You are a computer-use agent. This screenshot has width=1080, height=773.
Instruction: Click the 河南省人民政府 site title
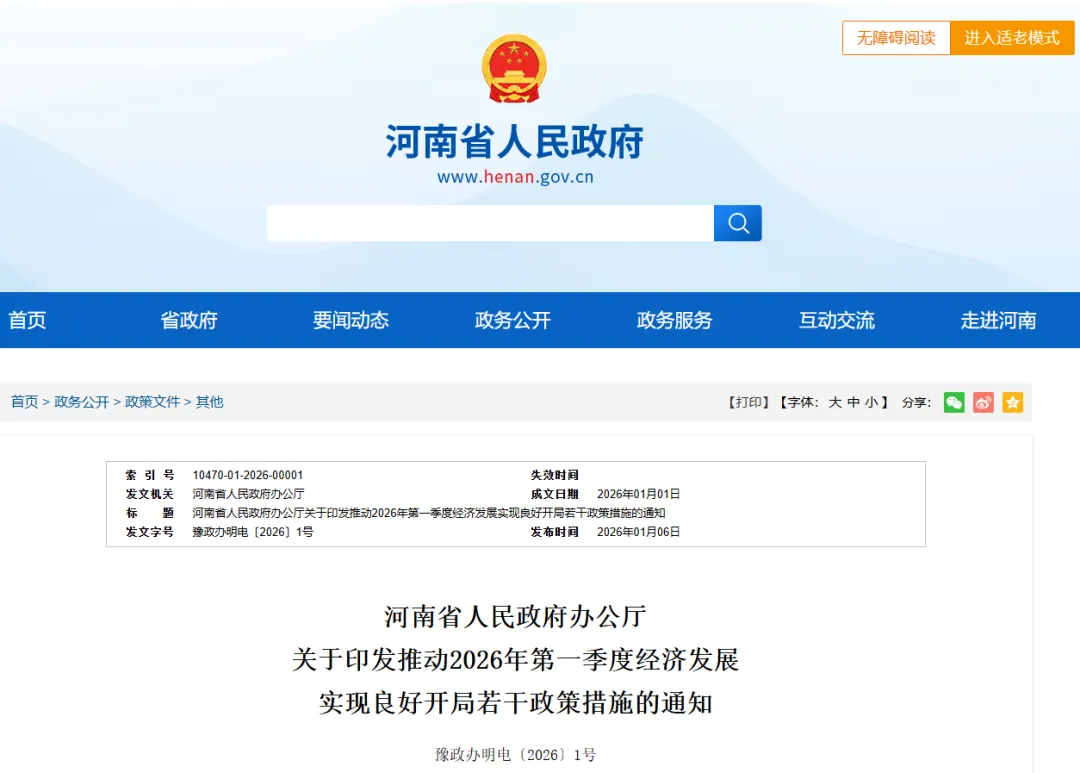click(515, 141)
